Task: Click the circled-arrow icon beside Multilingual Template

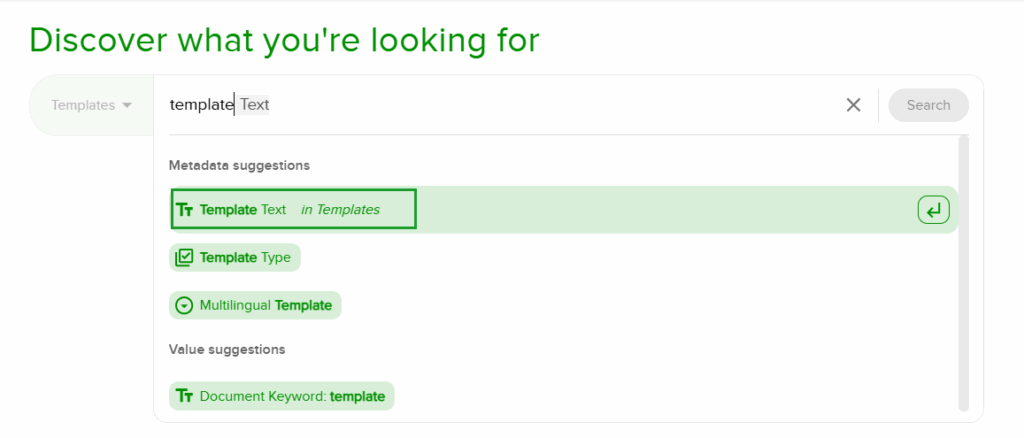Action: [184, 306]
